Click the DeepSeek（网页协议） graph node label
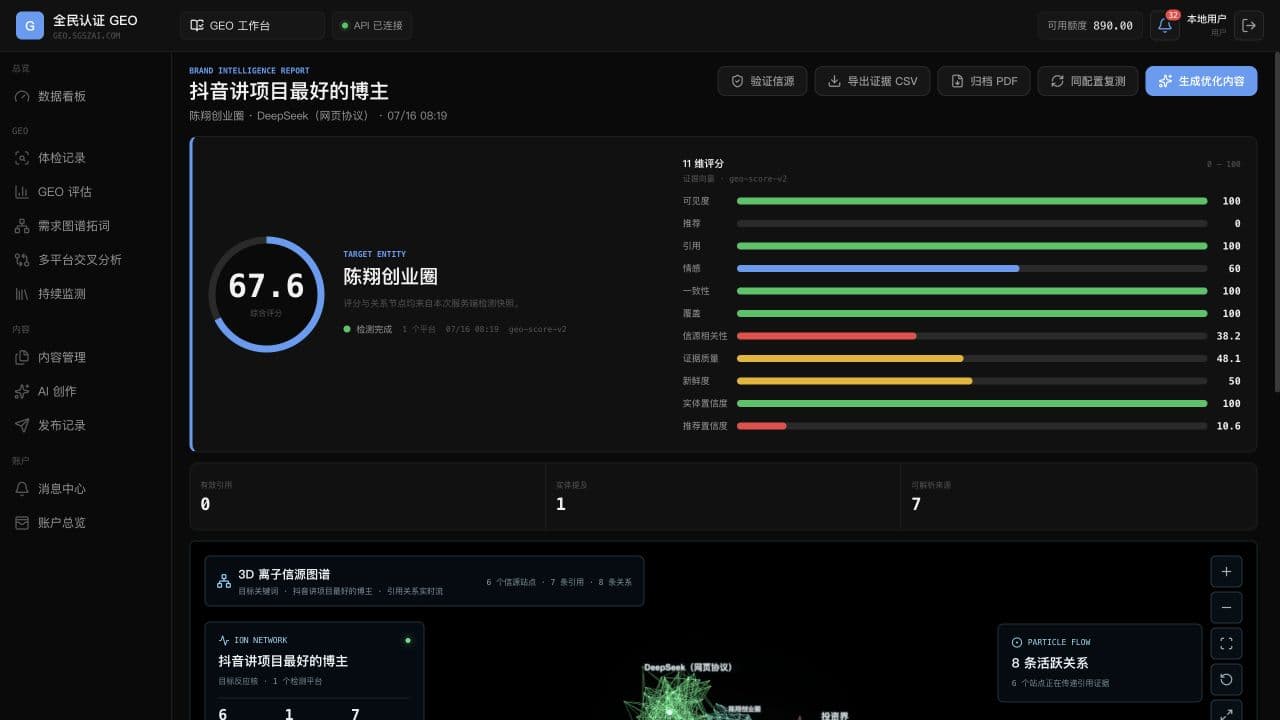The image size is (1280, 720). tap(688, 667)
